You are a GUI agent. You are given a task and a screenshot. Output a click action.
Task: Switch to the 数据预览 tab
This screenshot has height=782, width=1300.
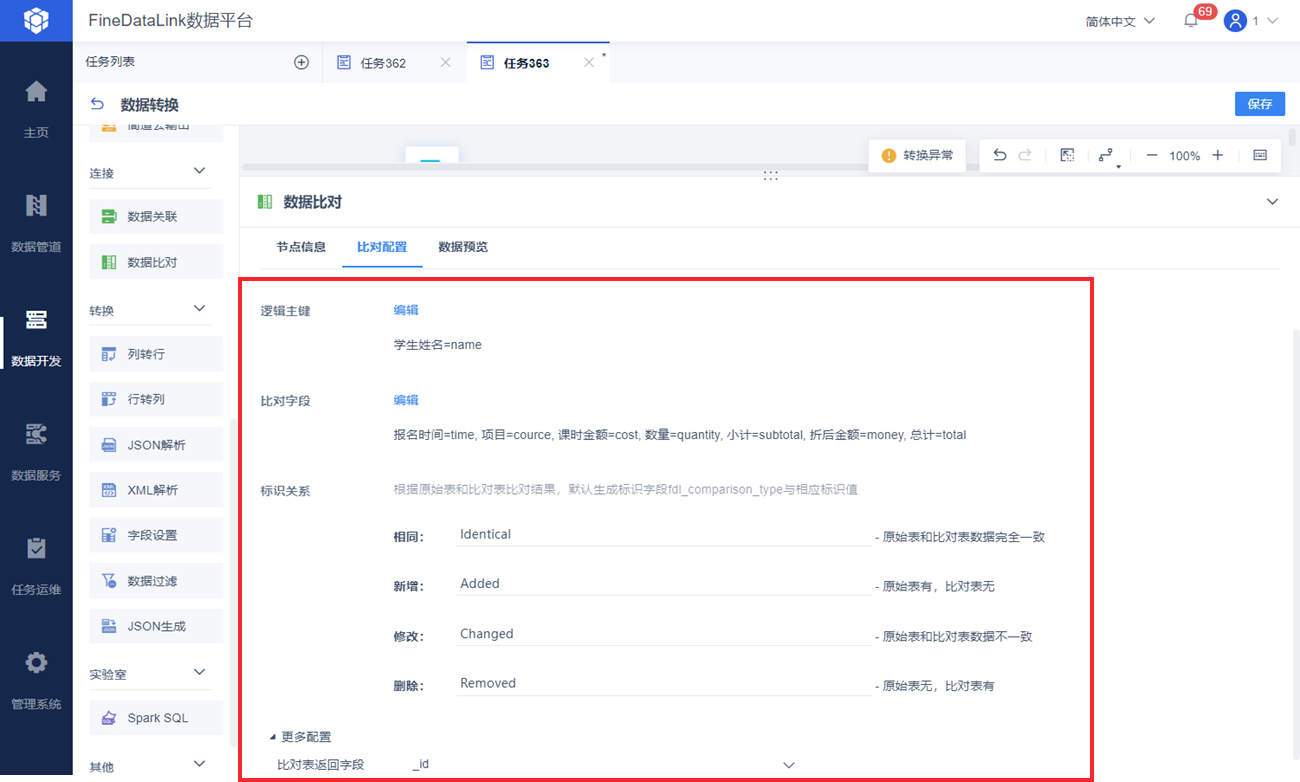[x=463, y=247]
